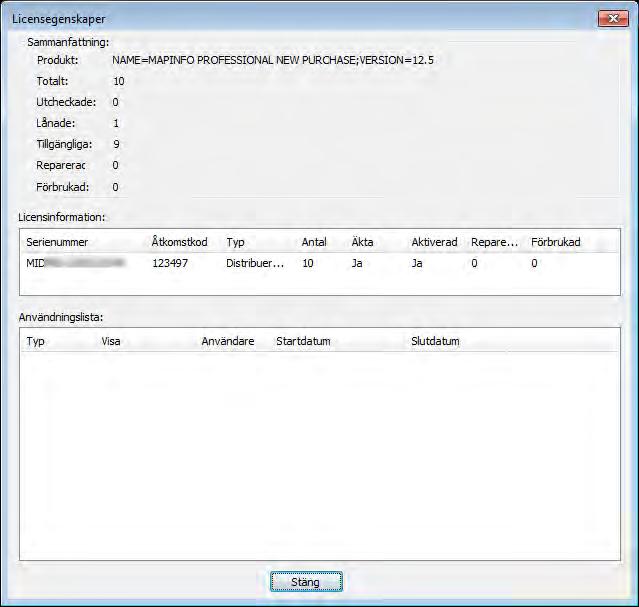
Task: Click the Totalt label
Action: click(x=53, y=81)
